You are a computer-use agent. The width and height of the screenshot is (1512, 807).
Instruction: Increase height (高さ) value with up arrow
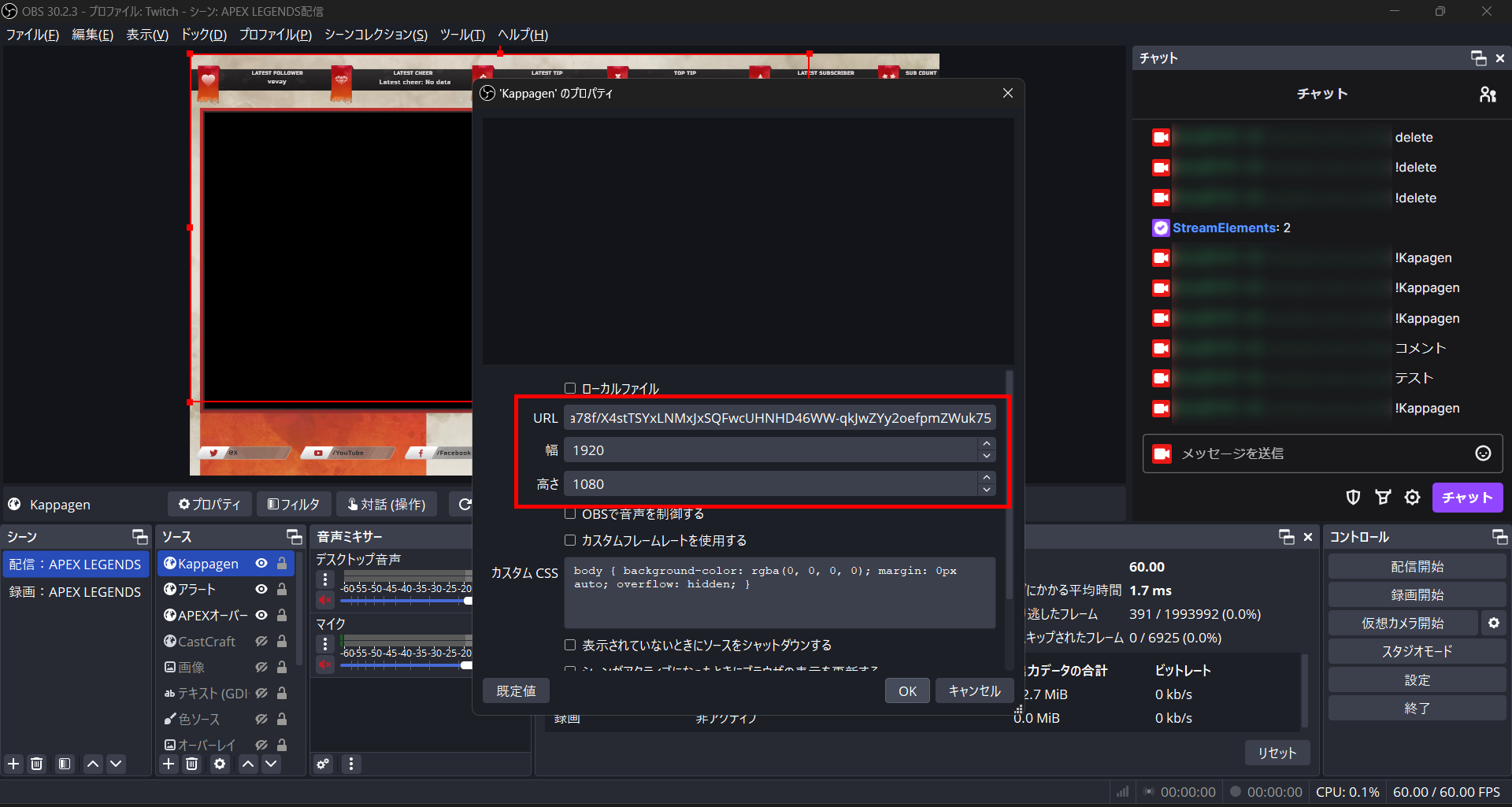point(987,478)
